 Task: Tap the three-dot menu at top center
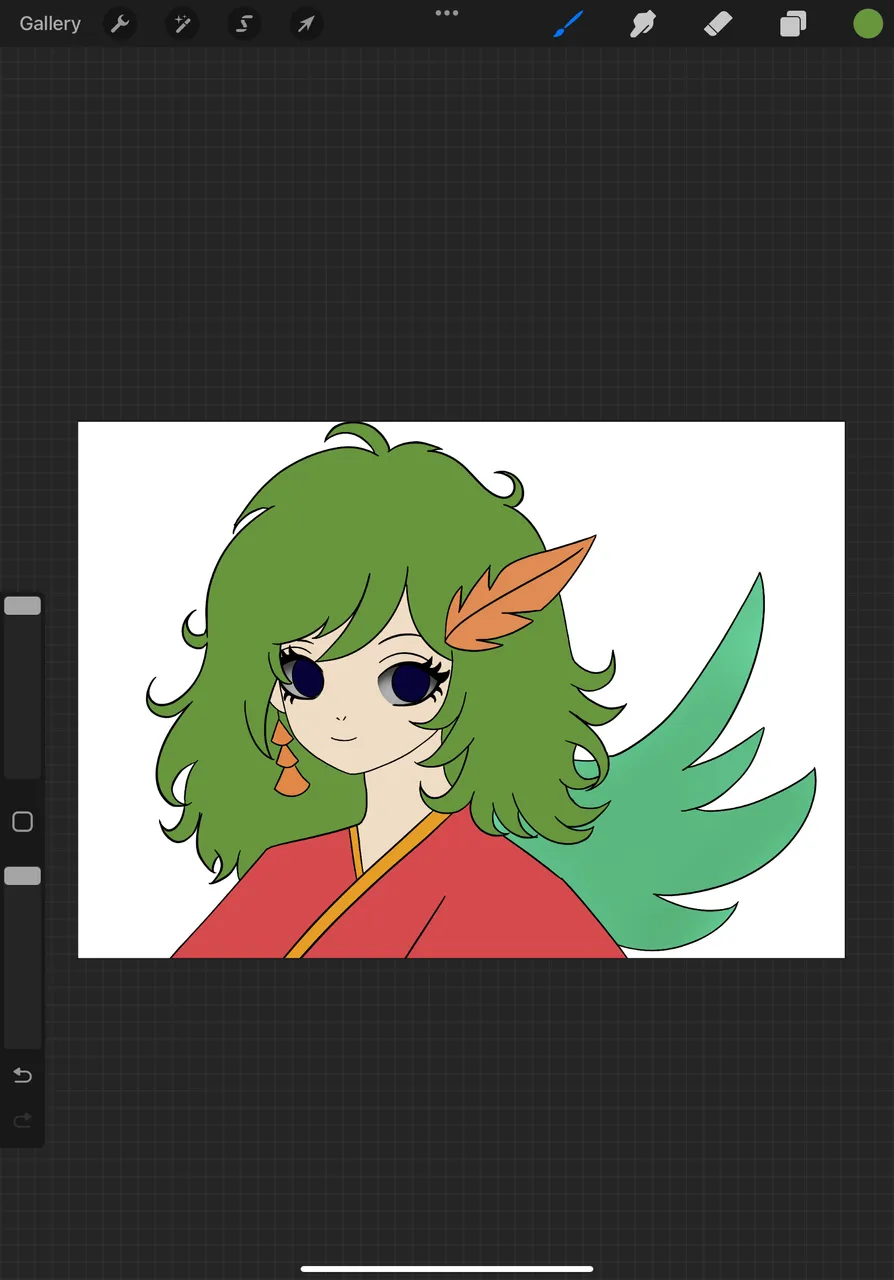[447, 13]
